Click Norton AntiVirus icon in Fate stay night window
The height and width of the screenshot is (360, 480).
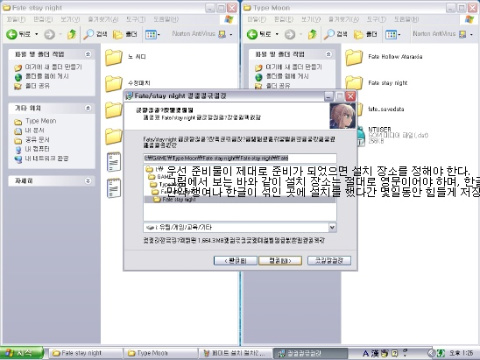click(x=222, y=34)
